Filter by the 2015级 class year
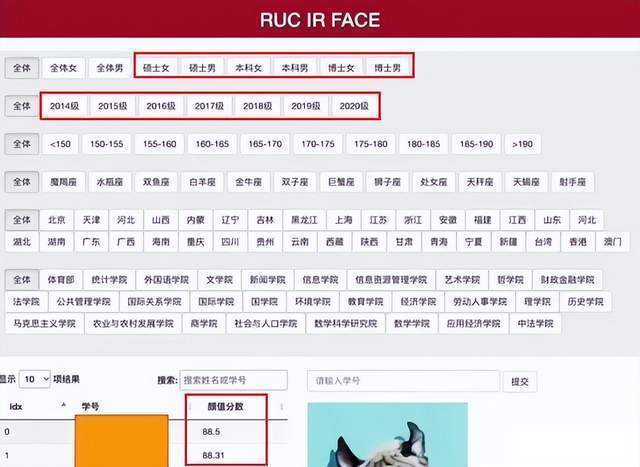Screen dimensions: 640x467 [x=113, y=106]
